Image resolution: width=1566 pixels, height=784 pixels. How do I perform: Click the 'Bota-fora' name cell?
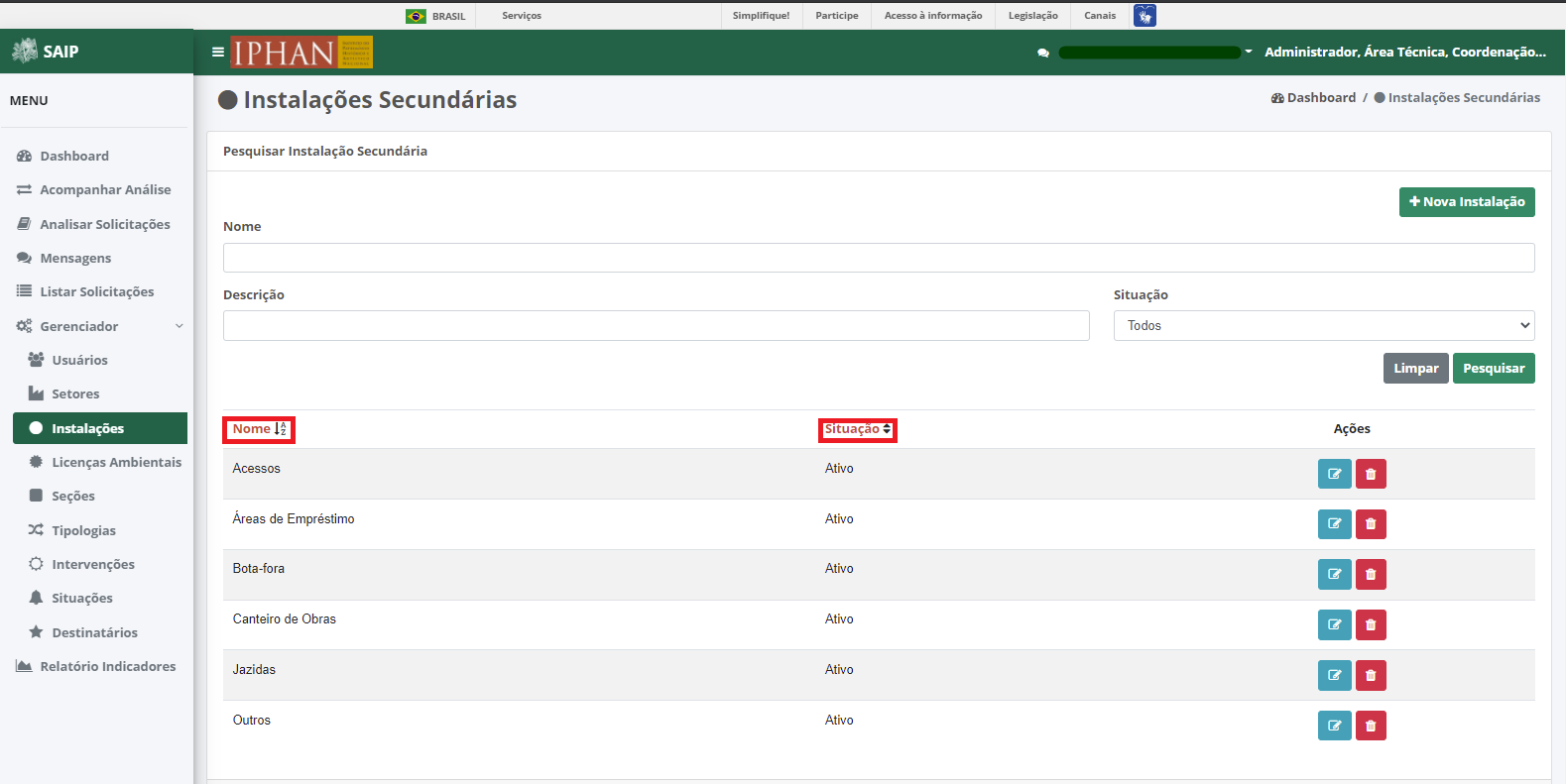click(x=259, y=568)
